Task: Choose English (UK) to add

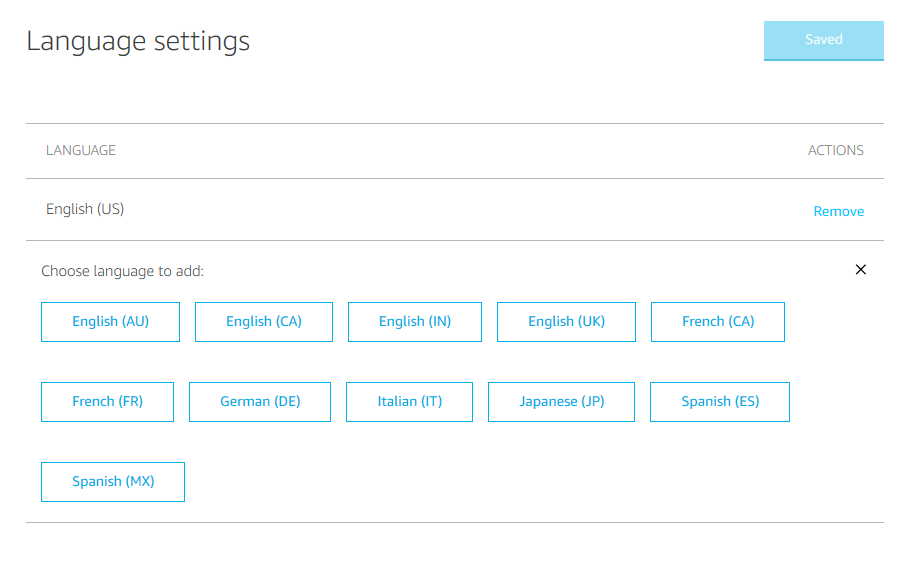Action: pos(566,322)
